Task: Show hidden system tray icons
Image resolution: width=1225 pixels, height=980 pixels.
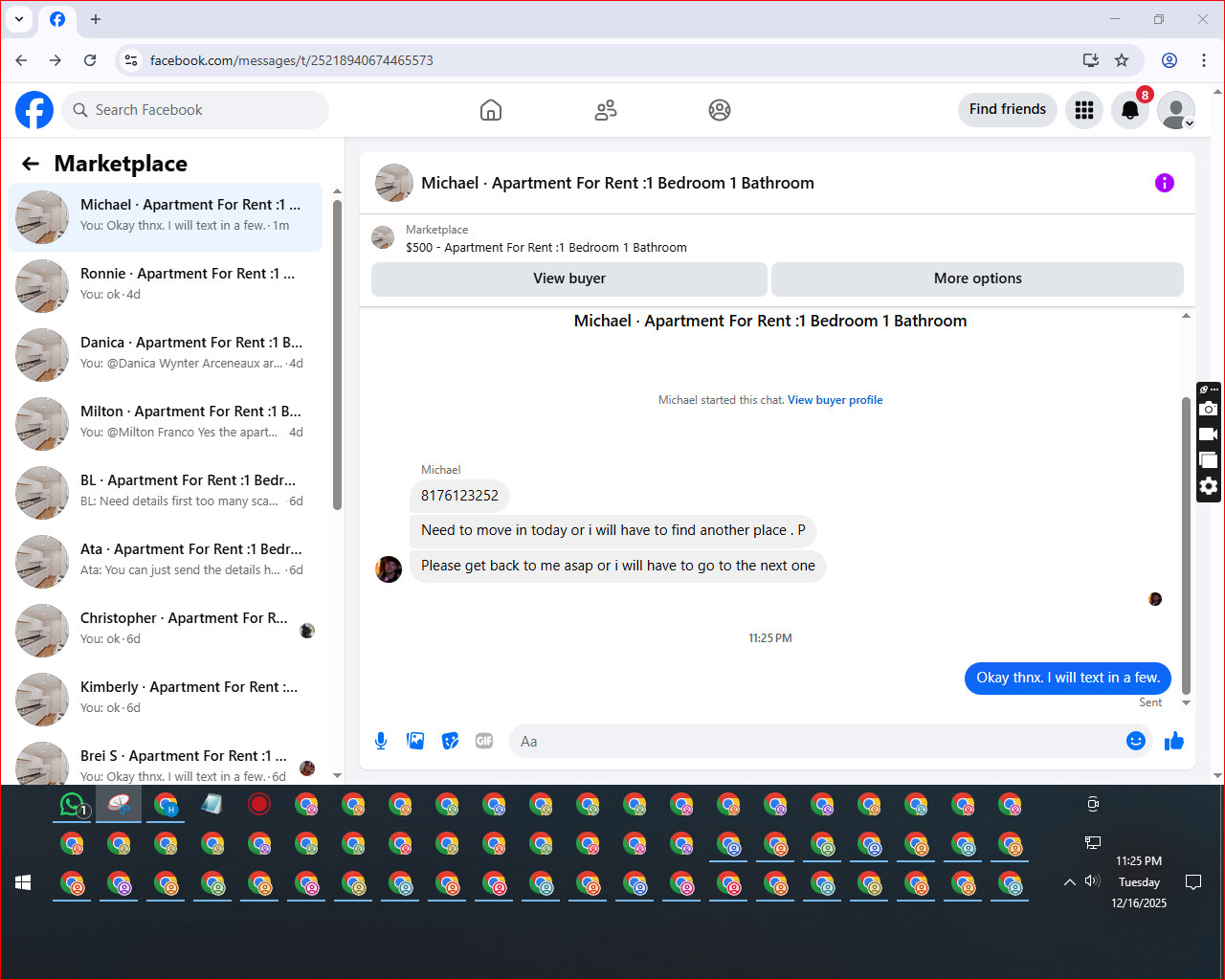Action: point(1069,882)
